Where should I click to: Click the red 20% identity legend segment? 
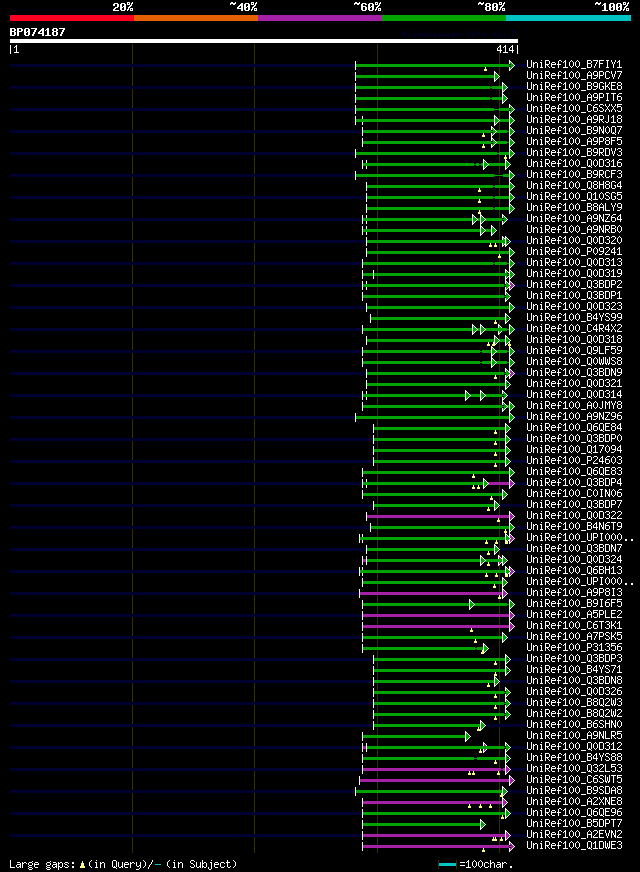72,18
